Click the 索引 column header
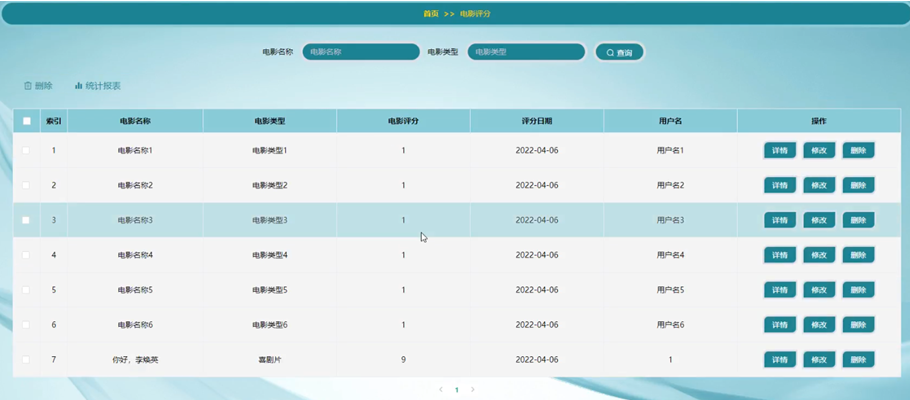Image resolution: width=910 pixels, height=400 pixels. (x=54, y=121)
